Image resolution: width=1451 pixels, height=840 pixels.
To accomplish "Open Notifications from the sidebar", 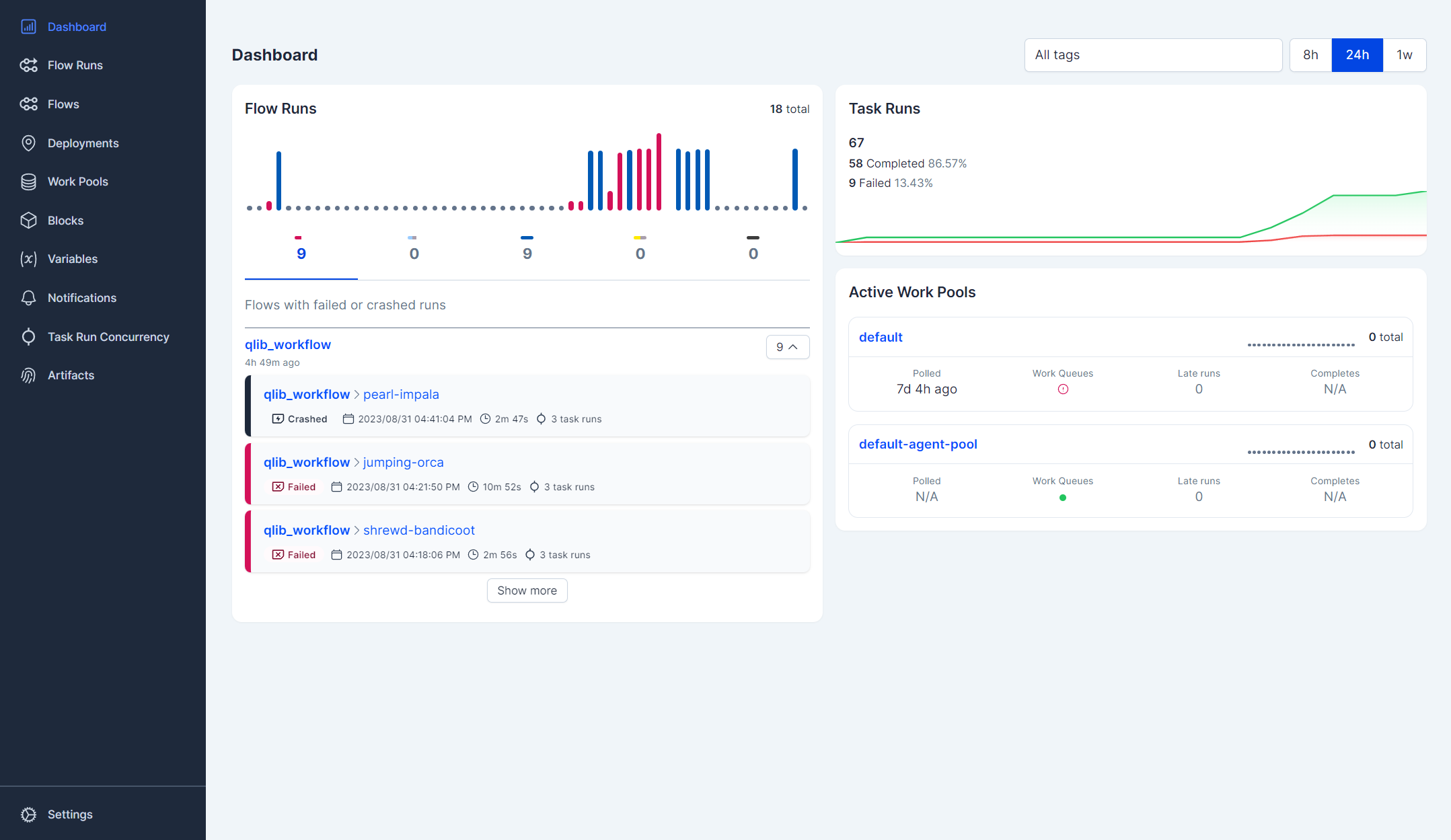I will (81, 297).
